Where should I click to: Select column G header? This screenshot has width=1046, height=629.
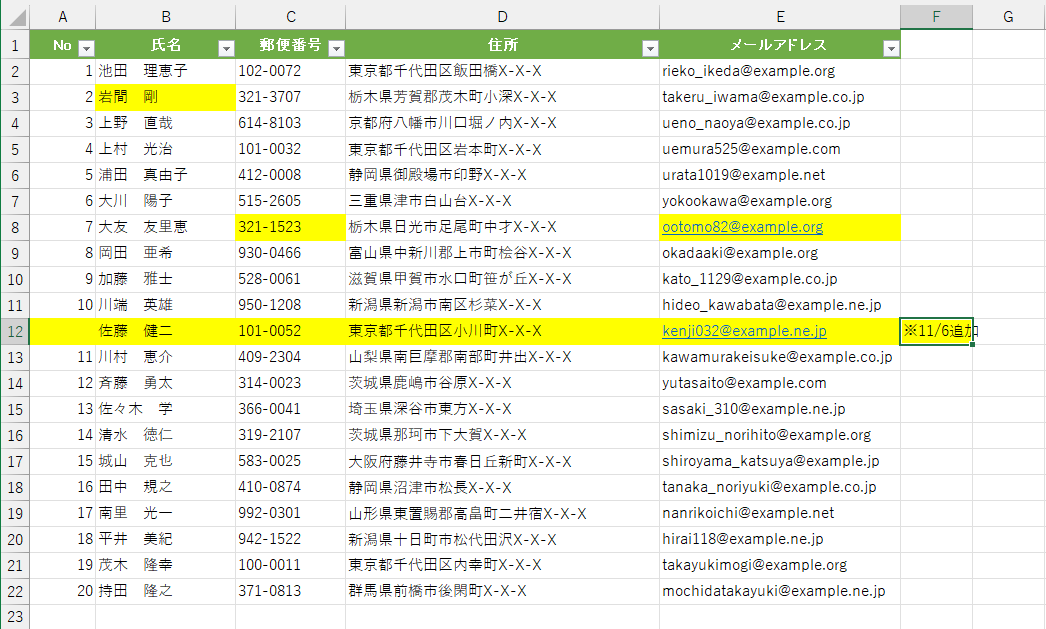[x=1008, y=17]
